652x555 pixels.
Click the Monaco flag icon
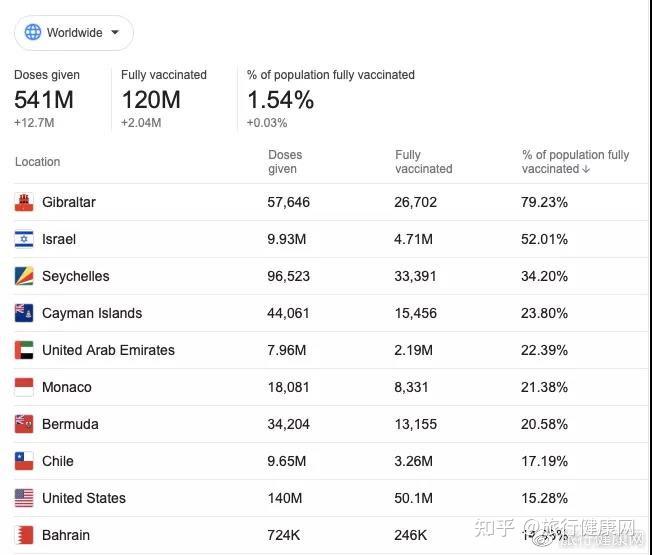pyautogui.click(x=24, y=387)
